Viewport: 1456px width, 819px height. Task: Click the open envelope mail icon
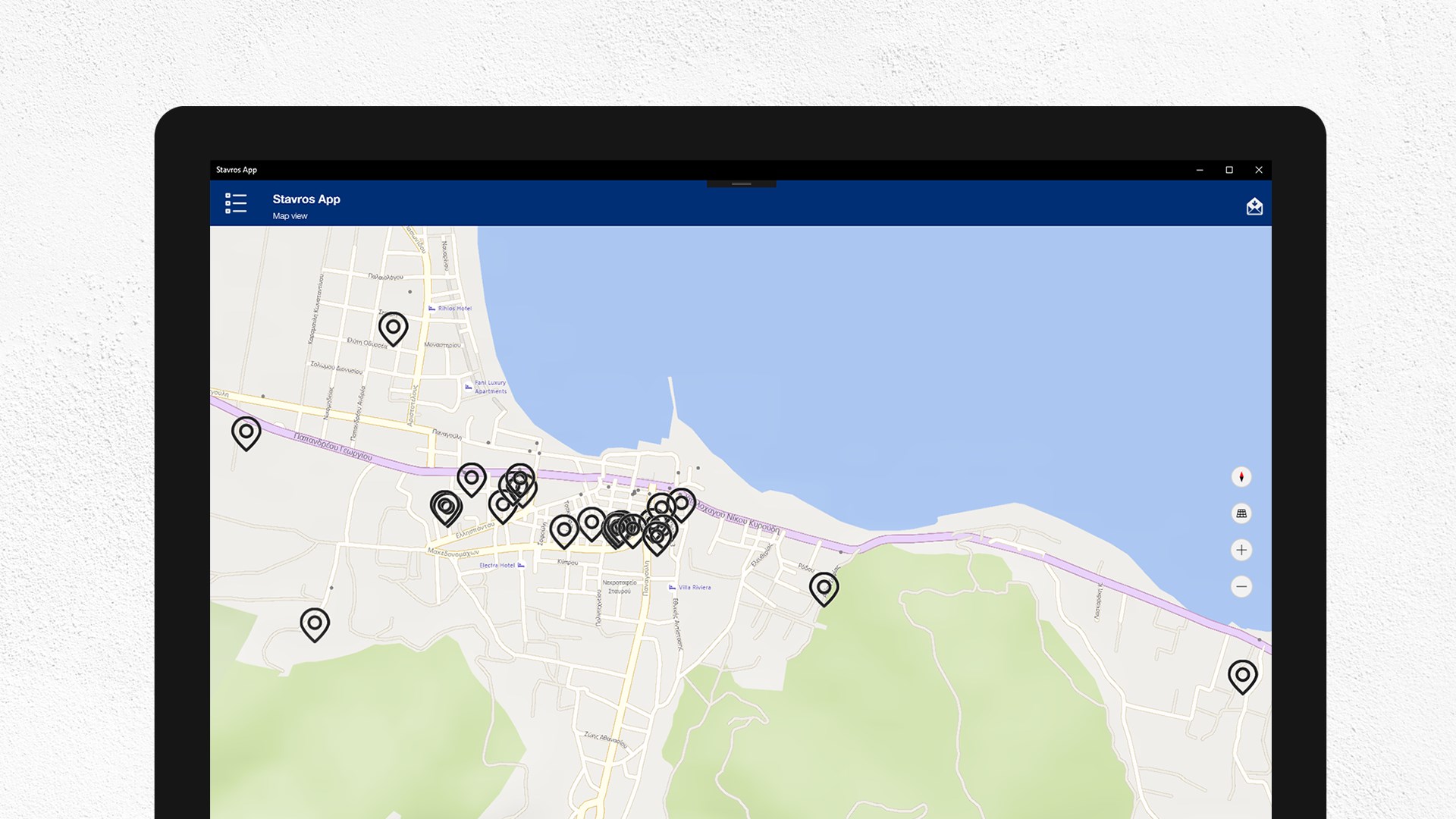(1254, 206)
